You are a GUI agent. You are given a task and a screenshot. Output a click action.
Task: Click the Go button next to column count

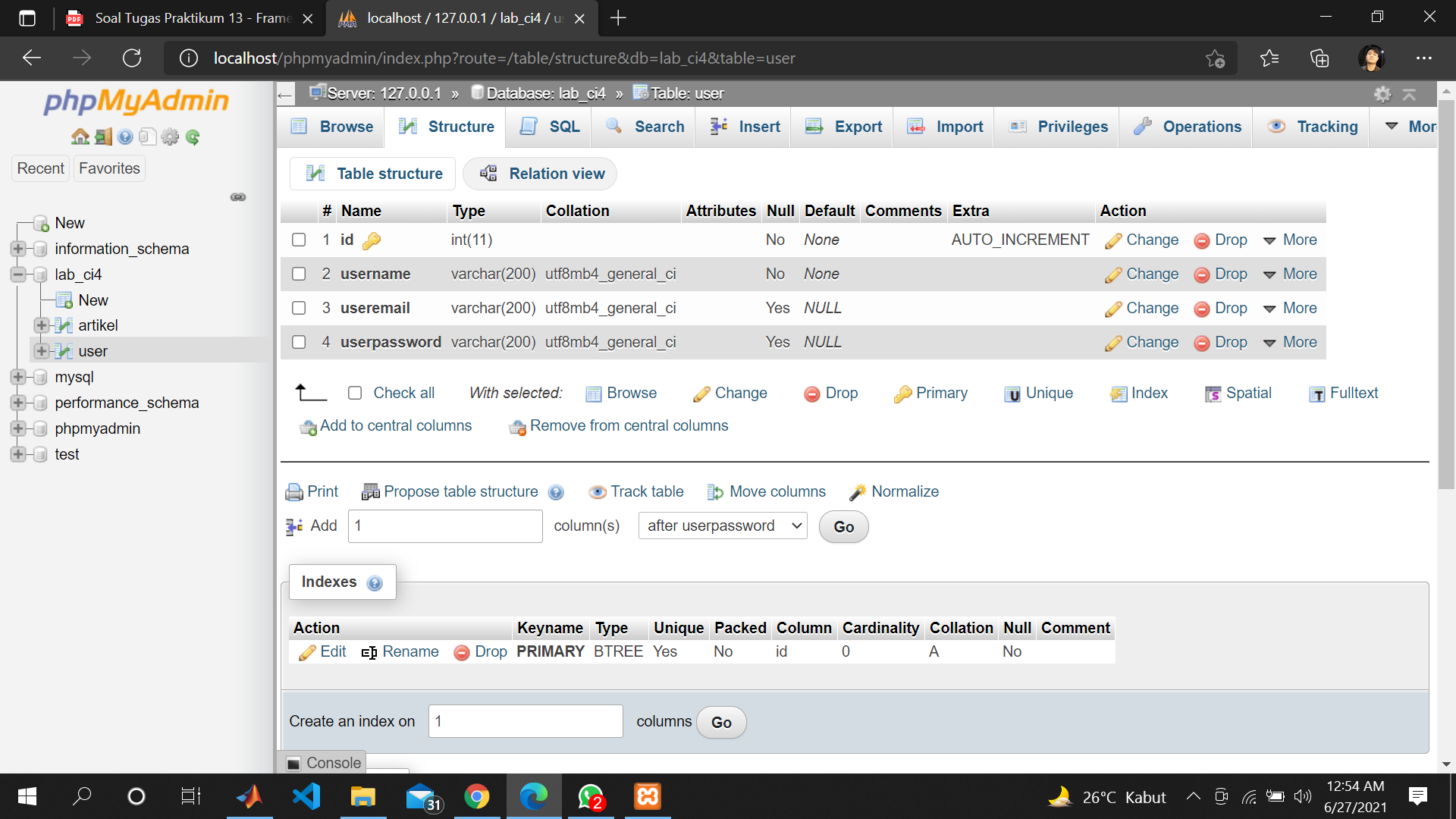point(843,526)
